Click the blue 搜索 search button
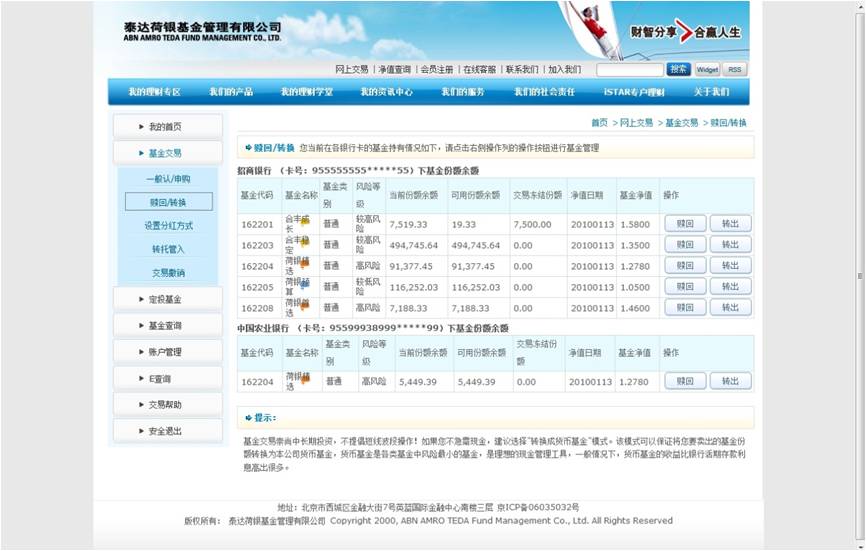This screenshot has height=551, width=866. tap(678, 70)
